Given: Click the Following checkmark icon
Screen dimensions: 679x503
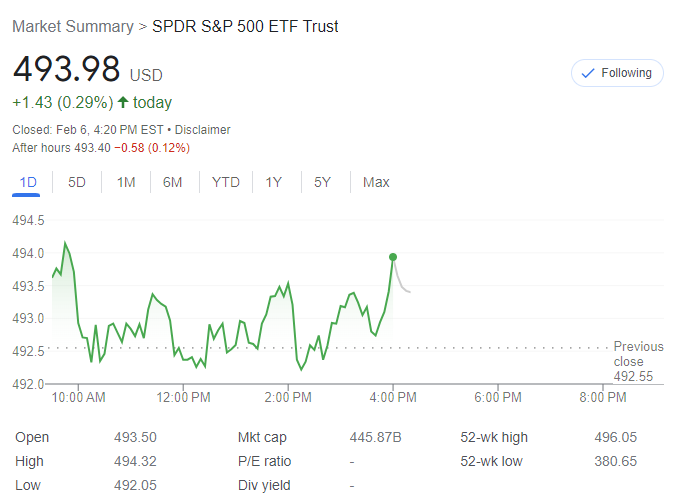Looking at the screenshot, I should click(x=588, y=73).
